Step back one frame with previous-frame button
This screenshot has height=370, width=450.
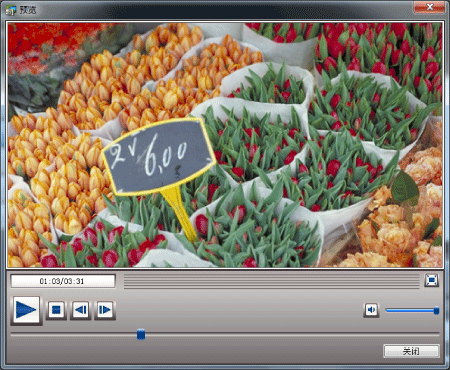80,310
